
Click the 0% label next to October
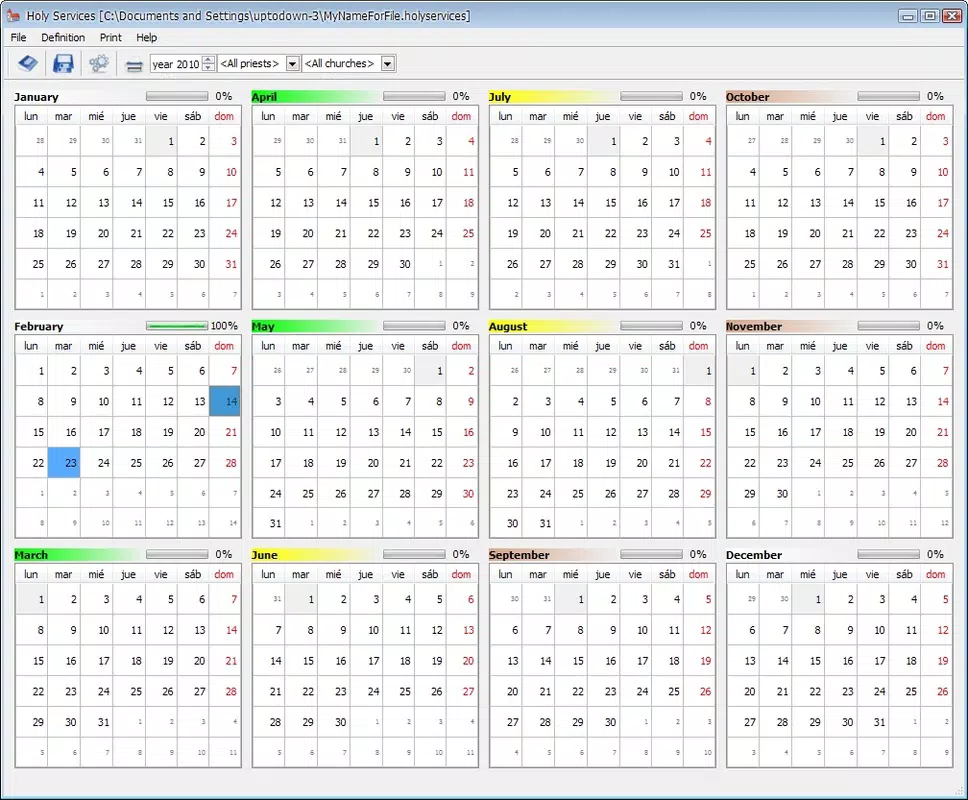(x=935, y=96)
